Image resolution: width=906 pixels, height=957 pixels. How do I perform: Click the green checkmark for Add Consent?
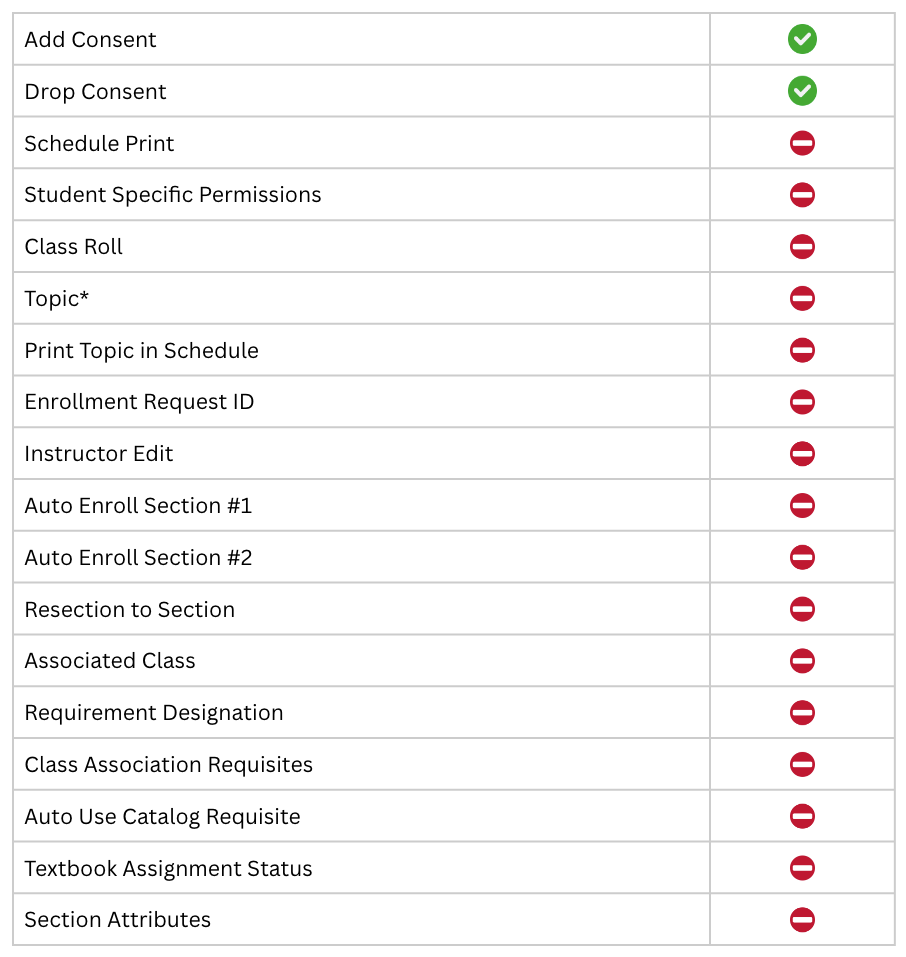click(x=802, y=39)
